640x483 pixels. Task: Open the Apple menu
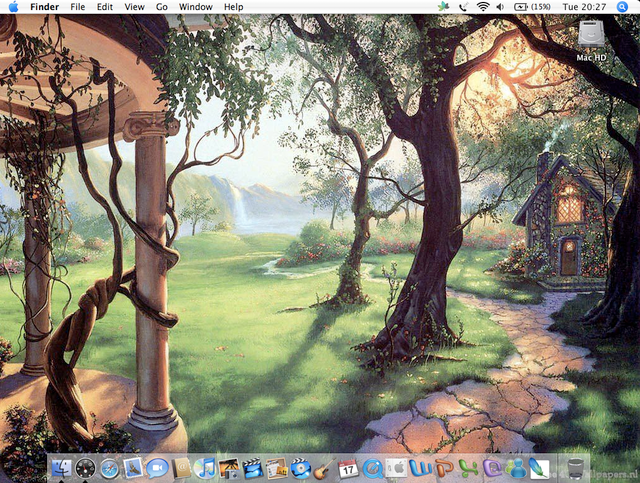(13, 7)
